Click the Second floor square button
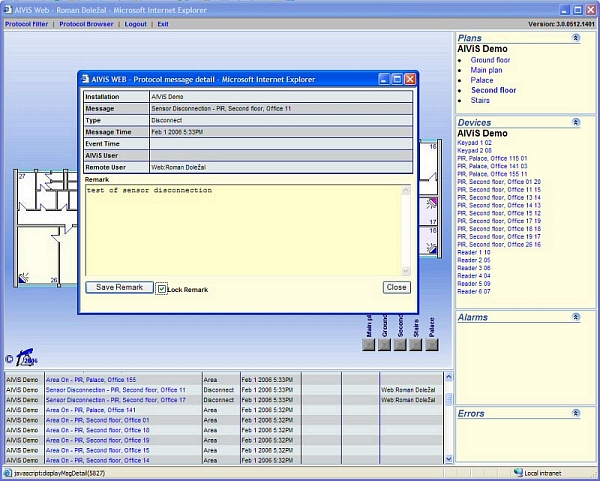The image size is (600, 481). [x=400, y=345]
